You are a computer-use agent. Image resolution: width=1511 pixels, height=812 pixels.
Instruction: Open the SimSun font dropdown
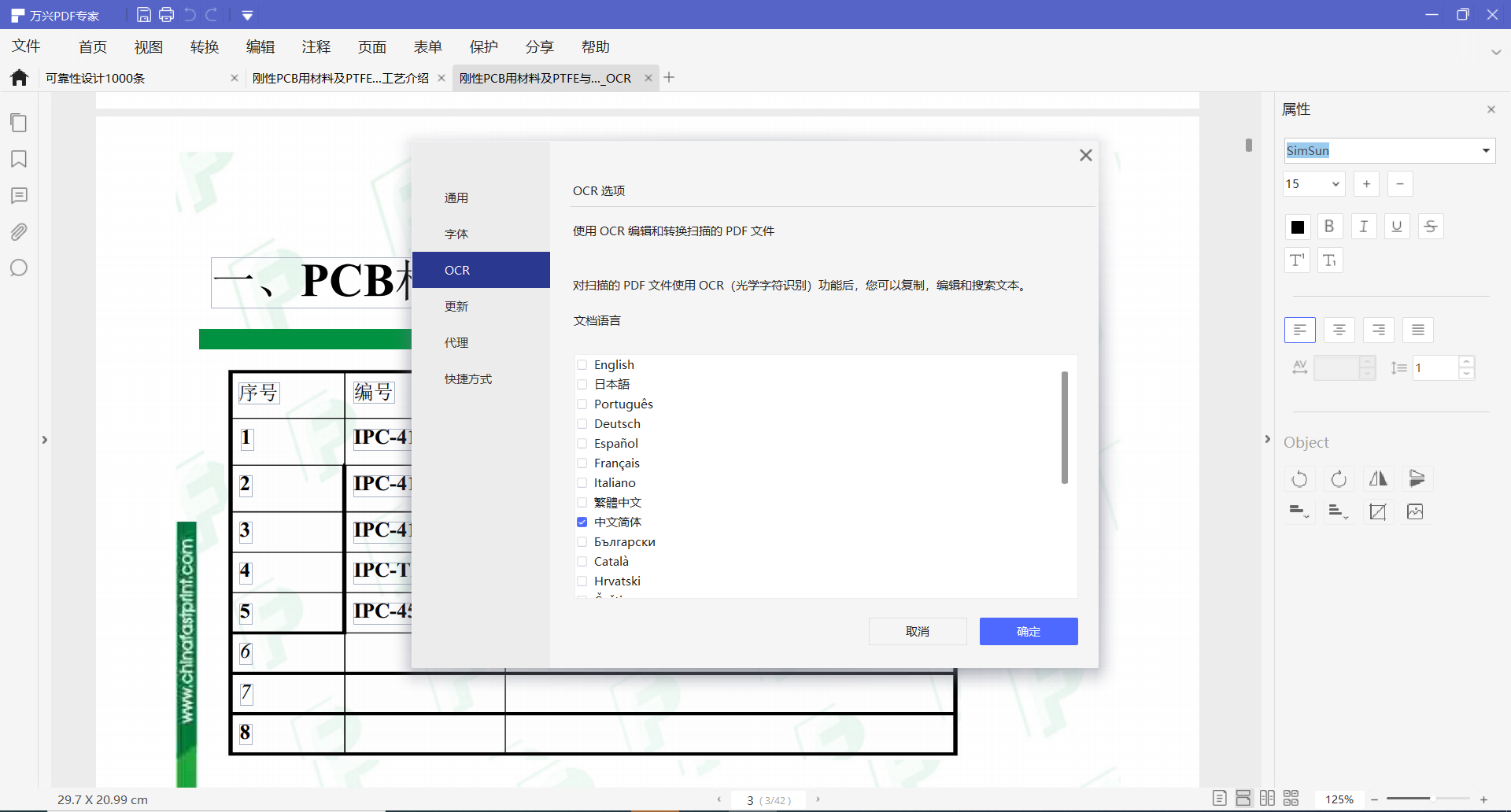click(1486, 150)
